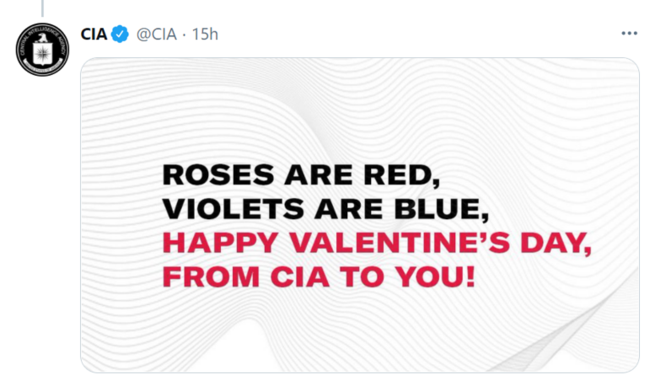Viewport: 650px width, 391px height.
Task: Click the CIA display name
Action: 94,34
